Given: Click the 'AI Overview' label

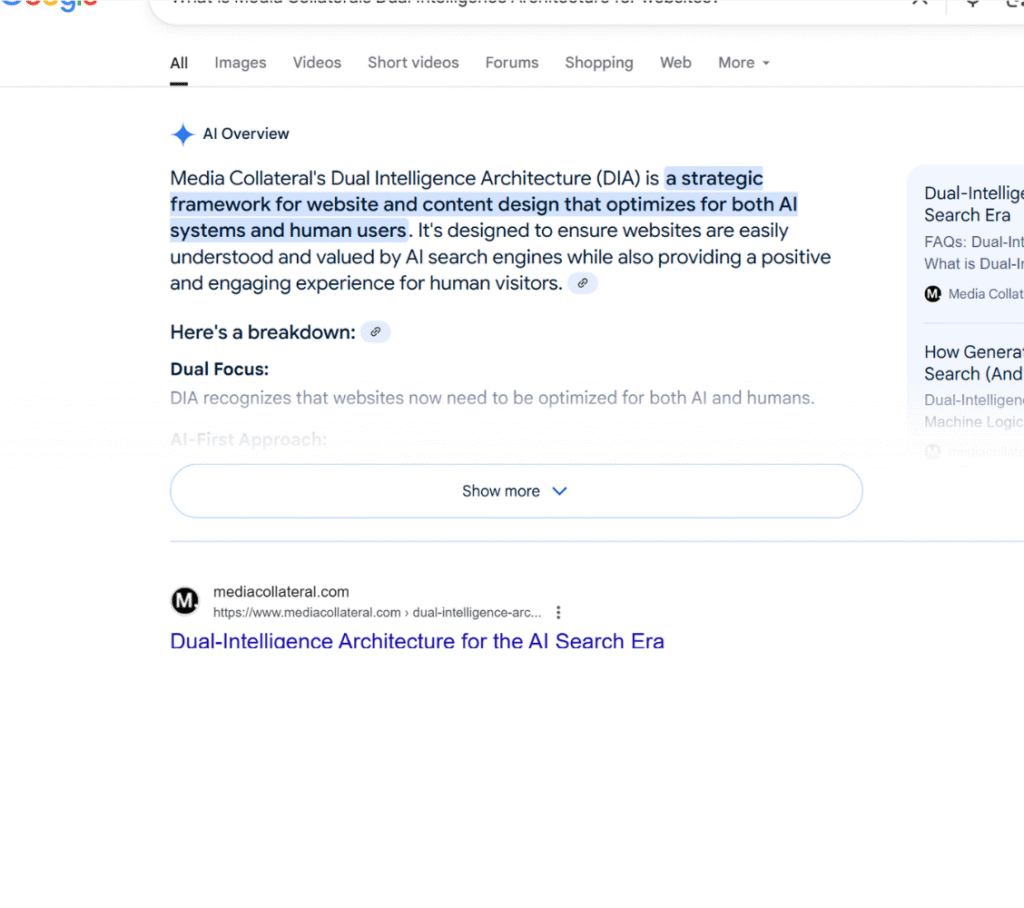Looking at the screenshot, I should coord(246,134).
